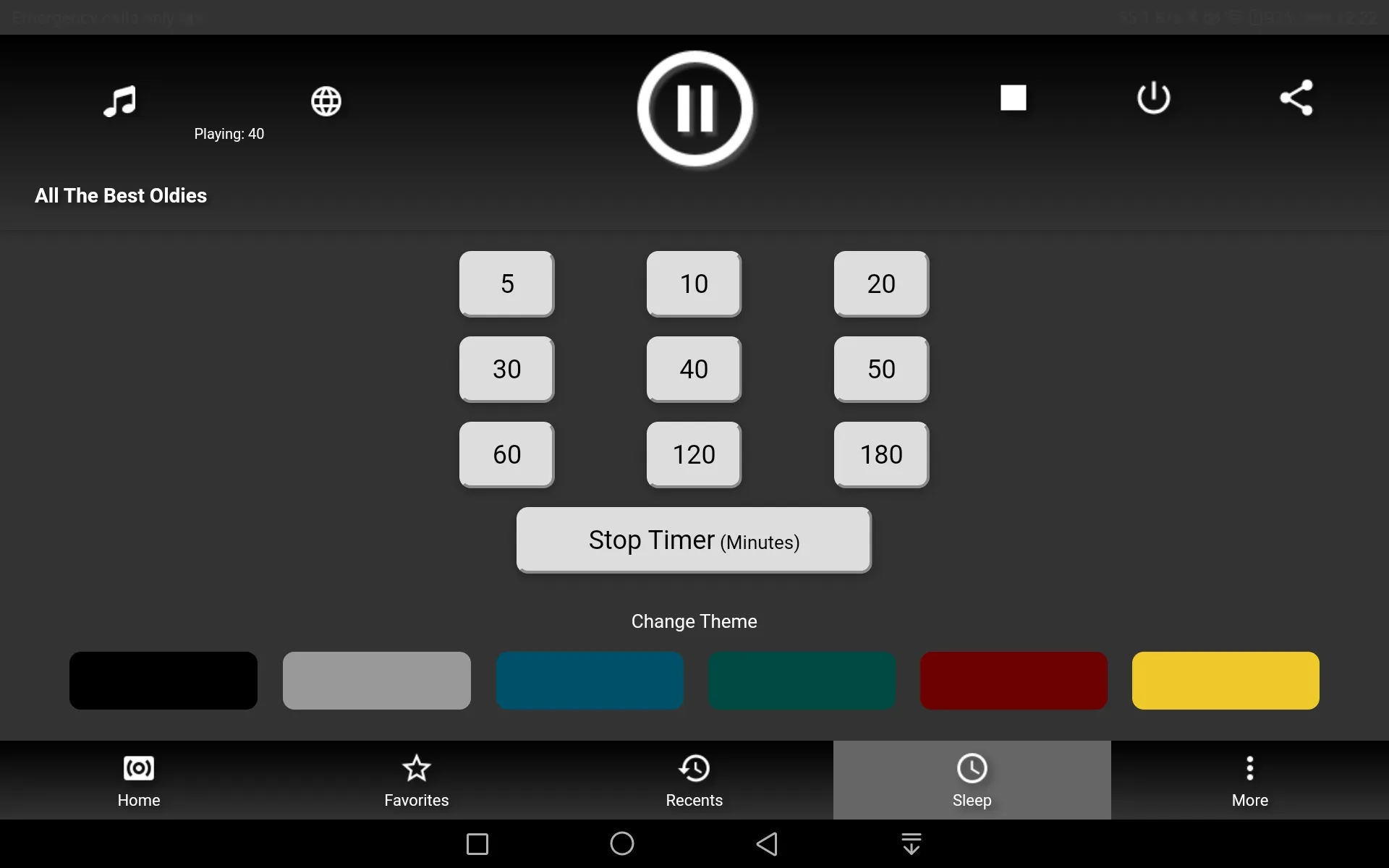The height and width of the screenshot is (868, 1389).
Task: Navigate to the Home tab
Action: point(139,780)
